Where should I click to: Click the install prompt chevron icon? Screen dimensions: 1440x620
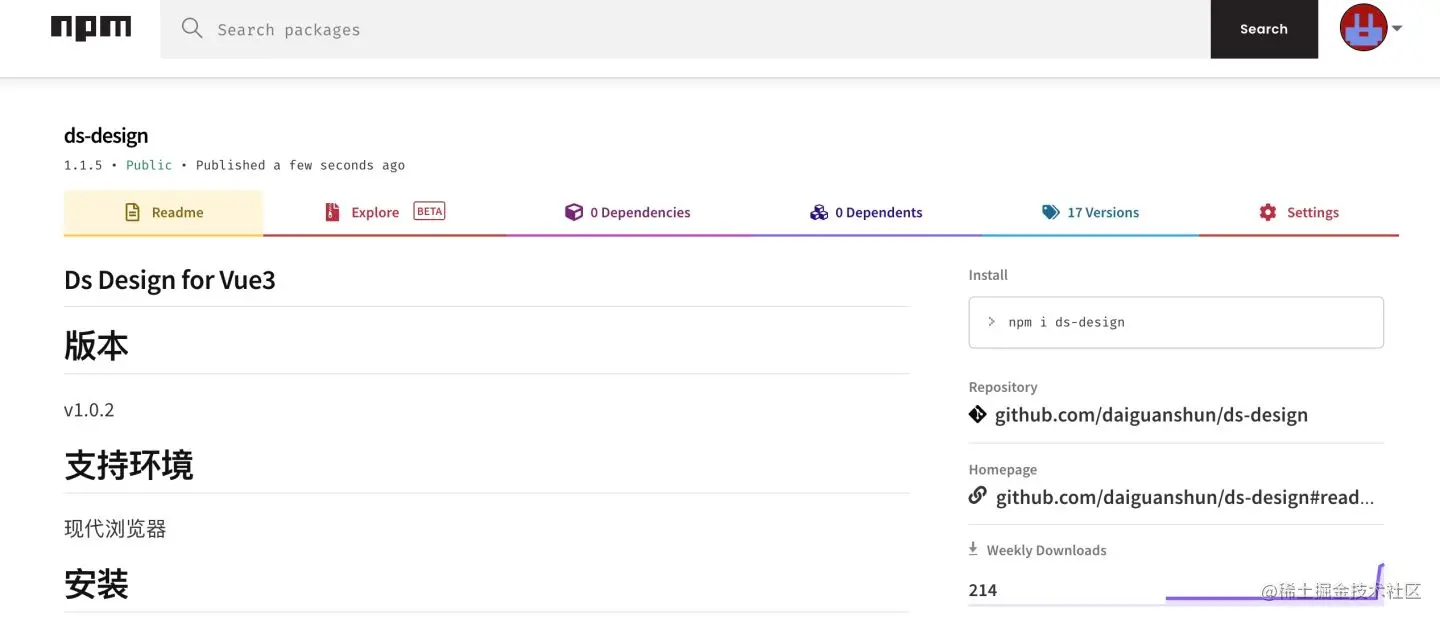(x=991, y=322)
